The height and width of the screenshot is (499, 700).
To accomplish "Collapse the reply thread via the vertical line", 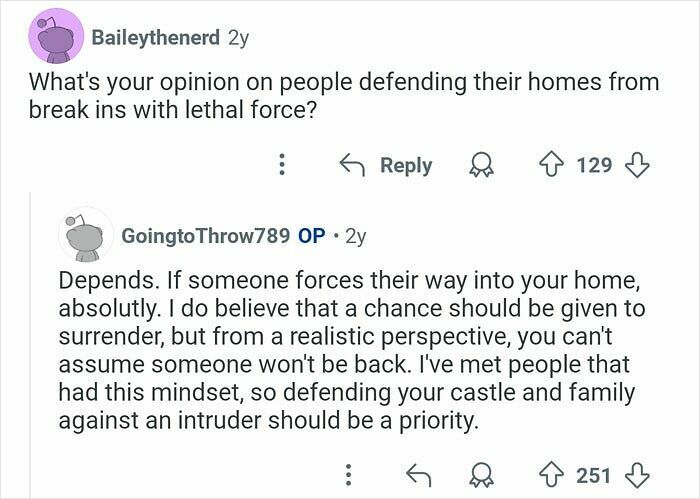I will 30,345.
